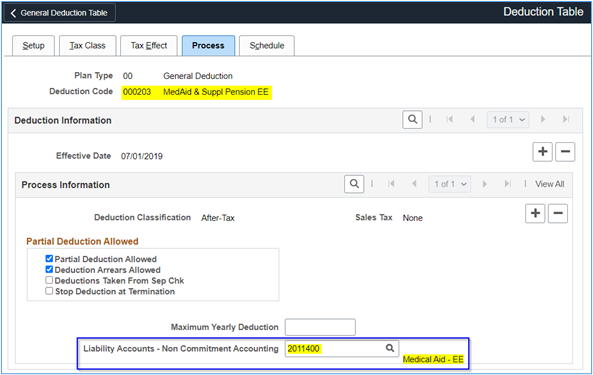Switch to the Schedule tab

tap(267, 46)
